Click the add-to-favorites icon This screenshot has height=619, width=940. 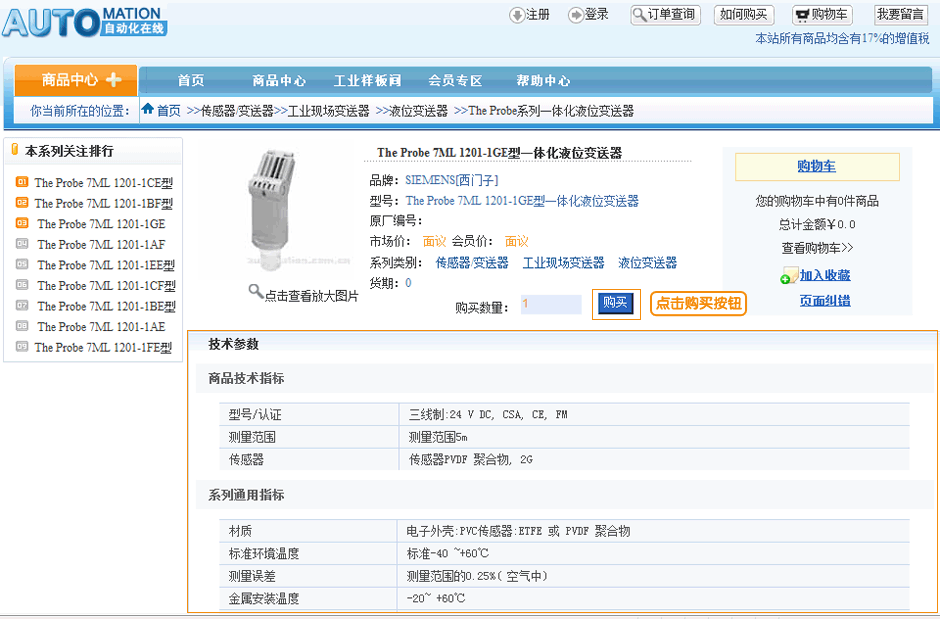[x=790, y=276]
